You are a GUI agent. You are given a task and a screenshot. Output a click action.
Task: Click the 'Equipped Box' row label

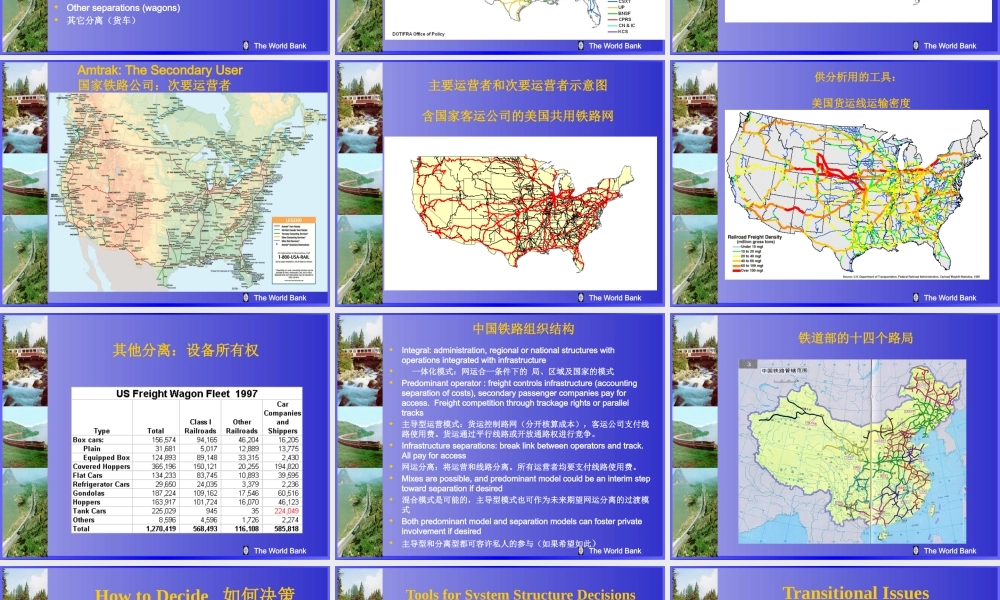pyautogui.click(x=107, y=458)
